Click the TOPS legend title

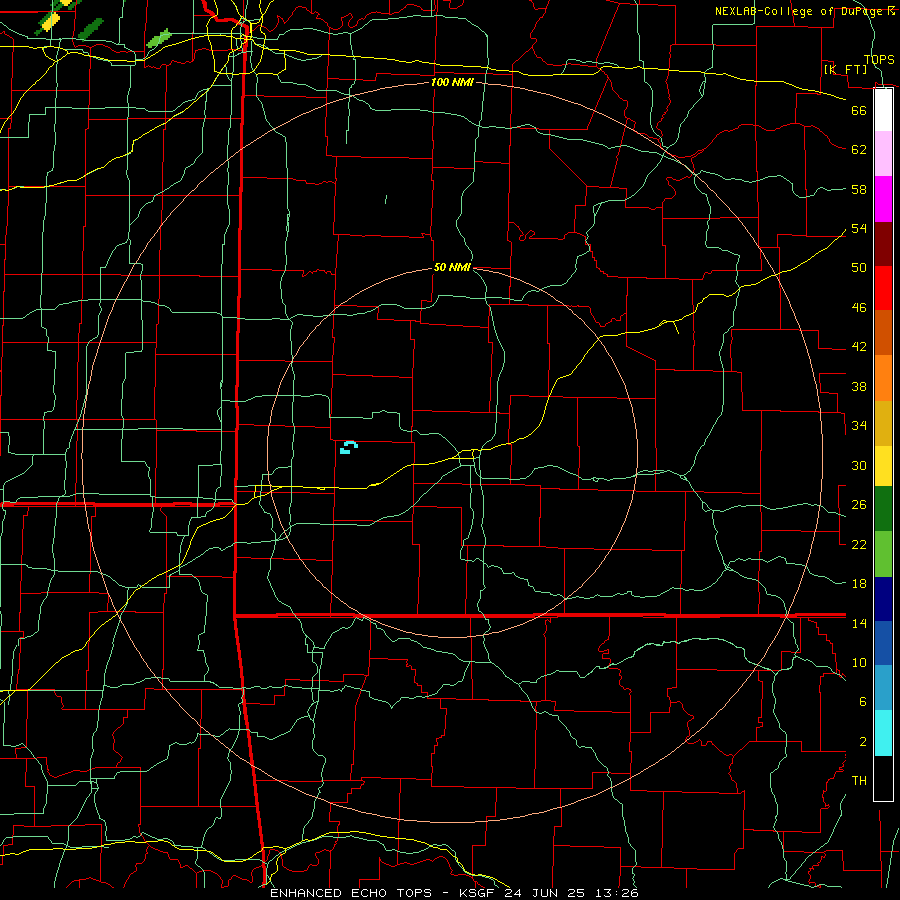pyautogui.click(x=879, y=59)
